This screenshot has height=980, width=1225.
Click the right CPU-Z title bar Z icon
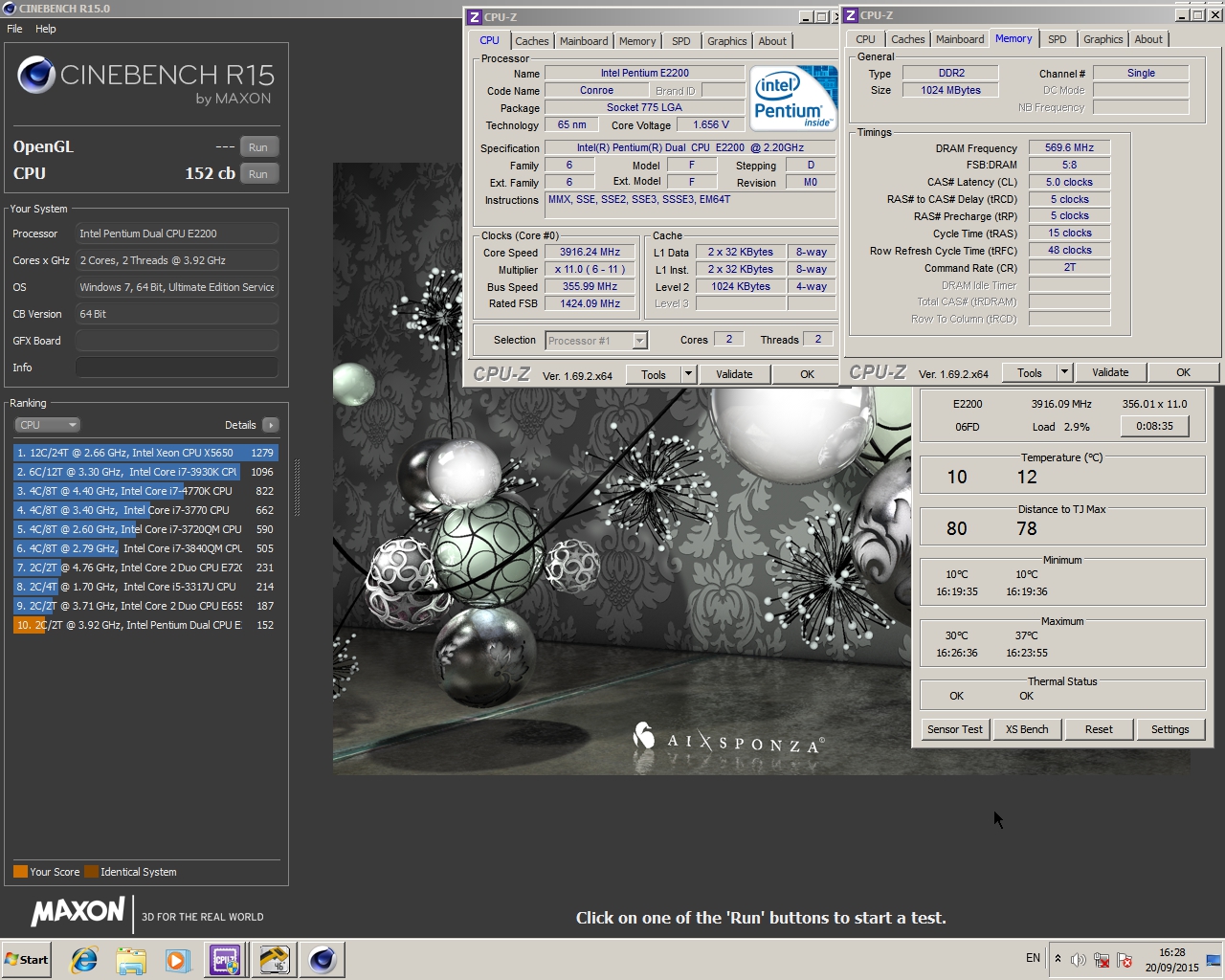[851, 15]
